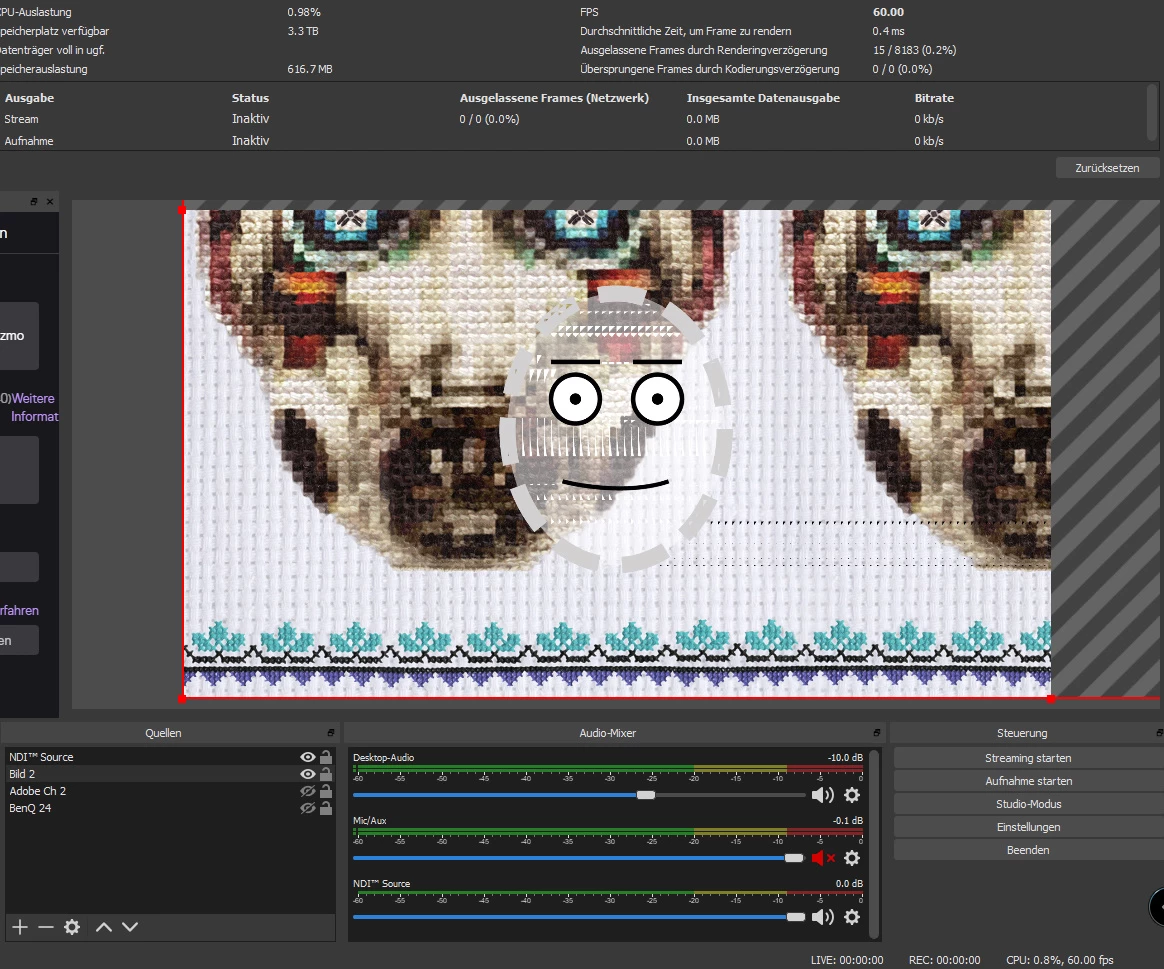Image resolution: width=1164 pixels, height=969 pixels.
Task: Click the FPS value 60.00
Action: [x=889, y=12]
